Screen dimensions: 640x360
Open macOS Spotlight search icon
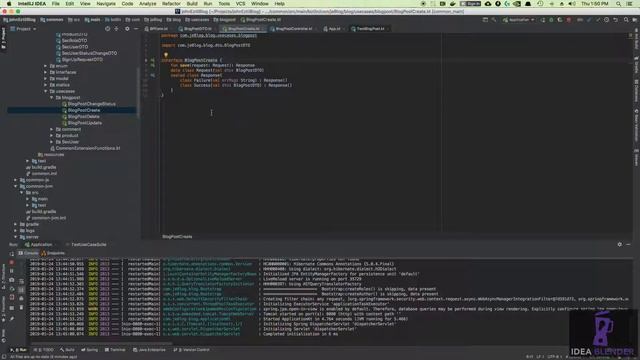pyautogui.click(x=619, y=4)
